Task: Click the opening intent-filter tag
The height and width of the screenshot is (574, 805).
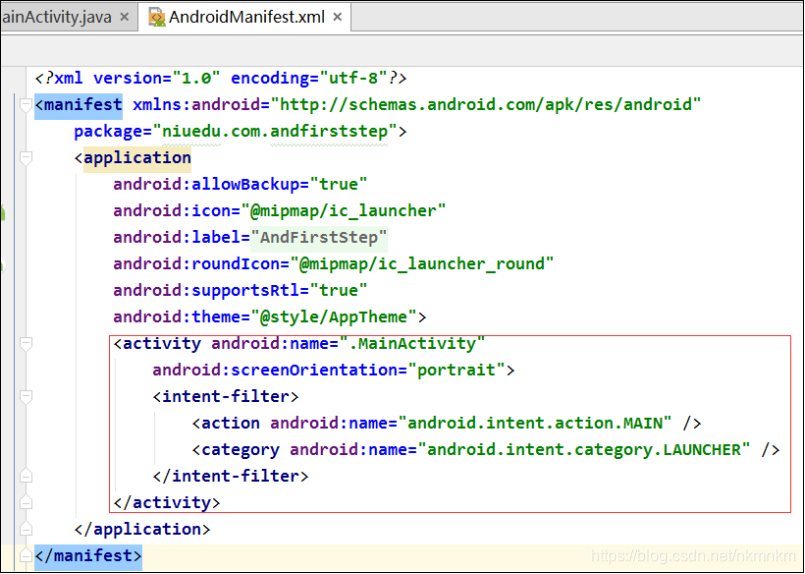Action: [226, 396]
